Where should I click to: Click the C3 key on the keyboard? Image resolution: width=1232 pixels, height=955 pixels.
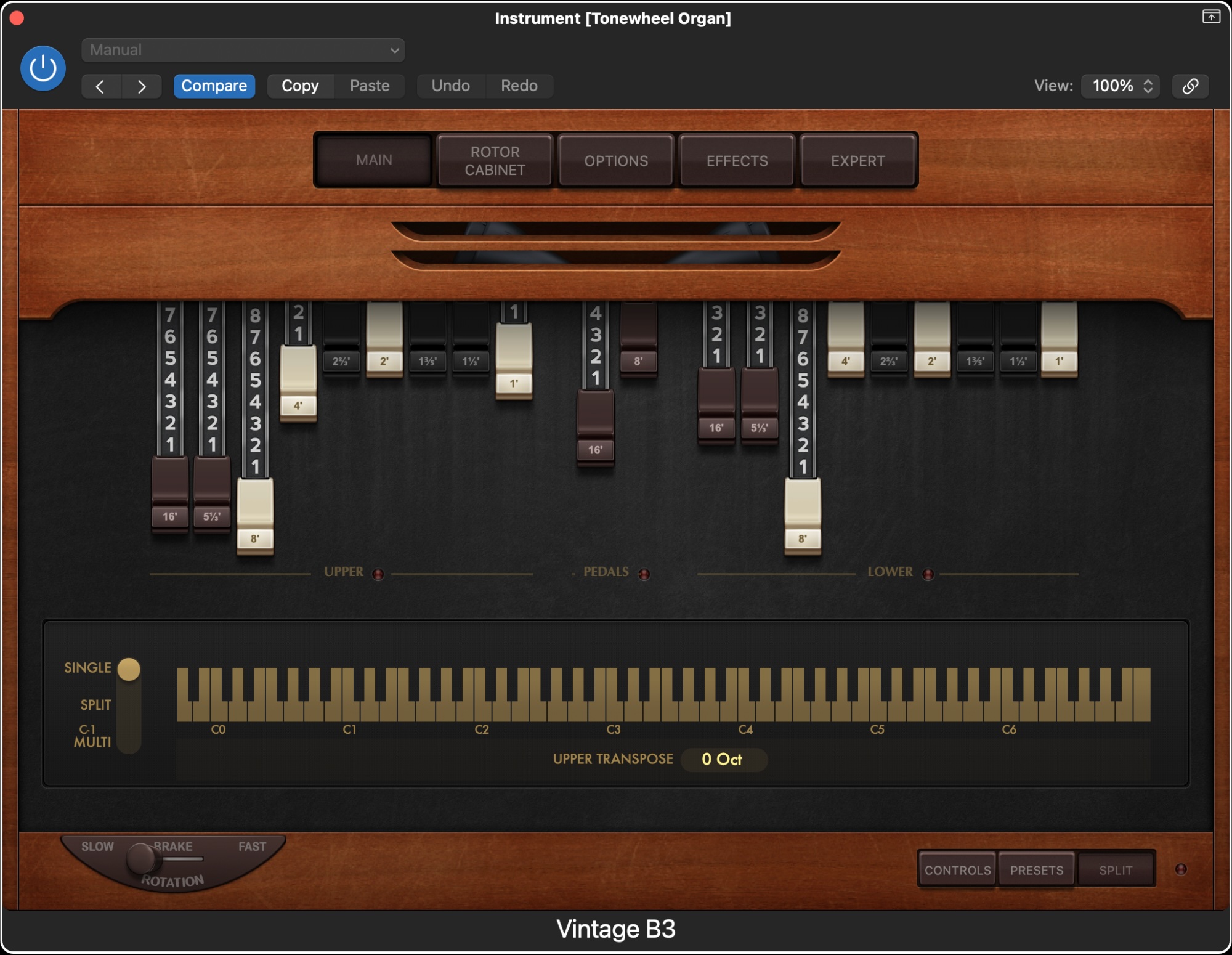point(613,711)
